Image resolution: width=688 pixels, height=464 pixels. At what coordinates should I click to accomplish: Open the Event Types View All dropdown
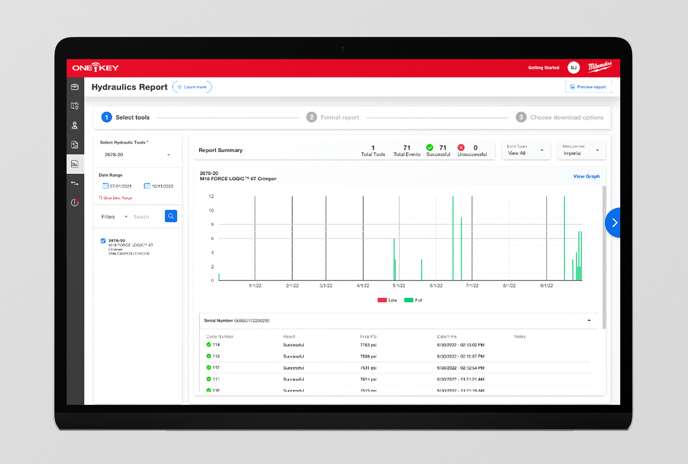pyautogui.click(x=526, y=151)
